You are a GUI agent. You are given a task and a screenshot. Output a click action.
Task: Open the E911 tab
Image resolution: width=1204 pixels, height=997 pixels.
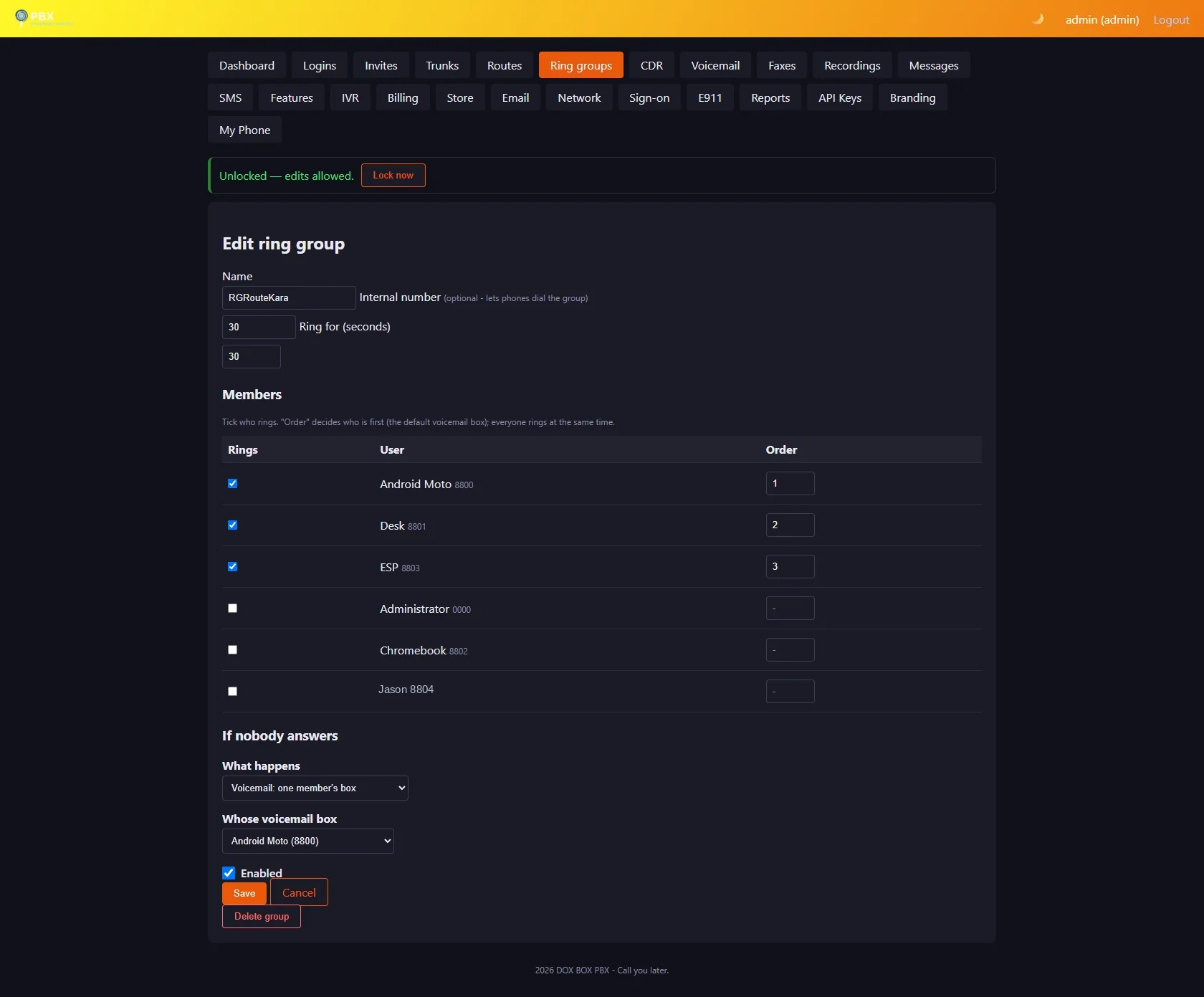(x=710, y=97)
